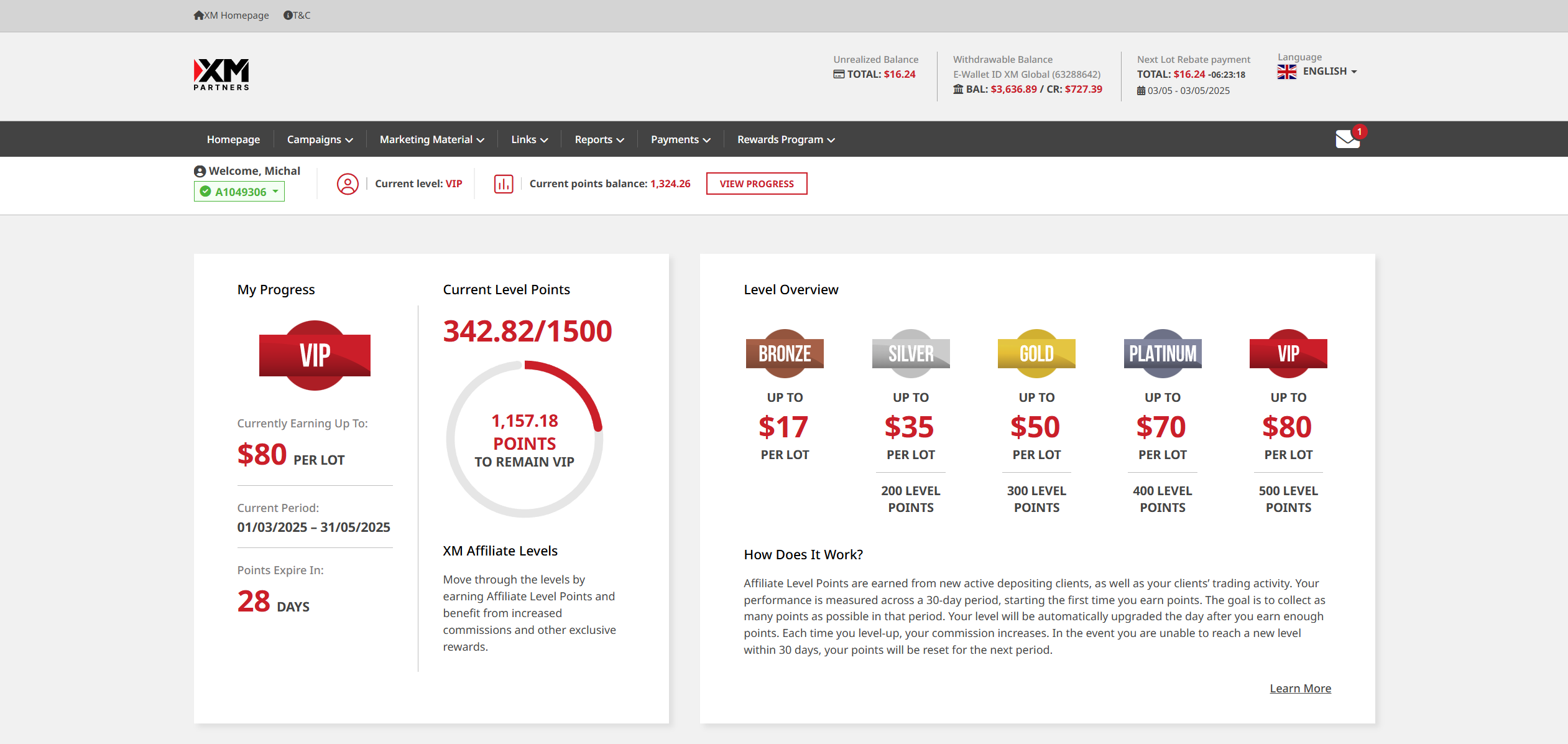
Task: Click the VIP badge in Level Overview
Action: coord(1288,353)
